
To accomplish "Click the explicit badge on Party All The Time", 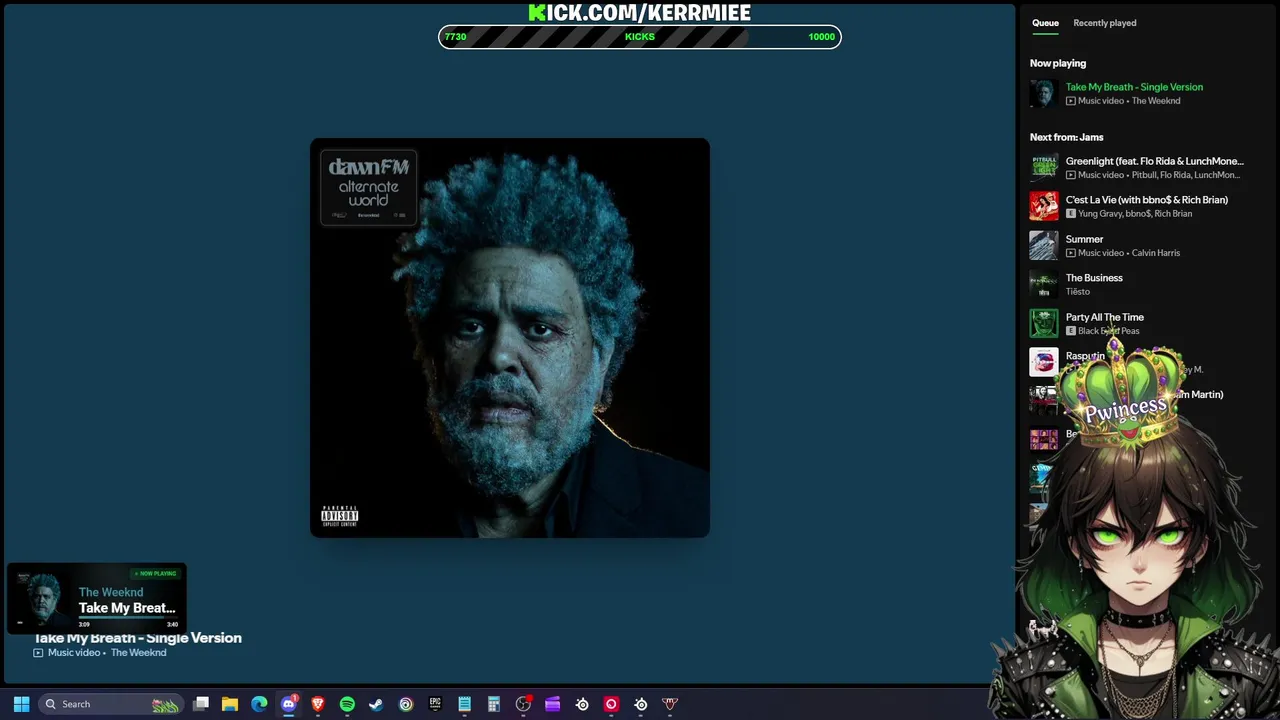I will [1071, 331].
